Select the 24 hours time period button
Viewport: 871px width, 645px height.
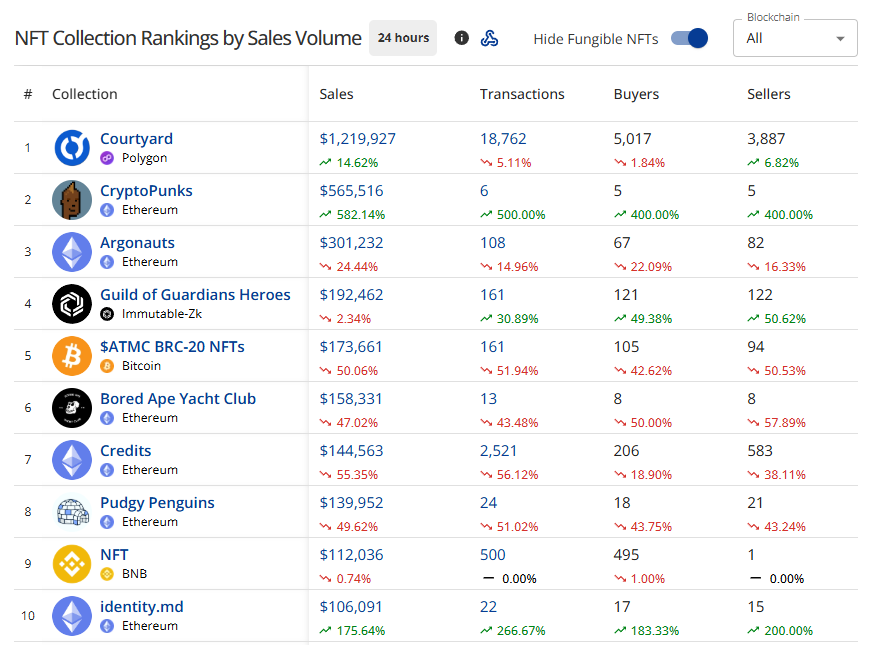(x=403, y=38)
